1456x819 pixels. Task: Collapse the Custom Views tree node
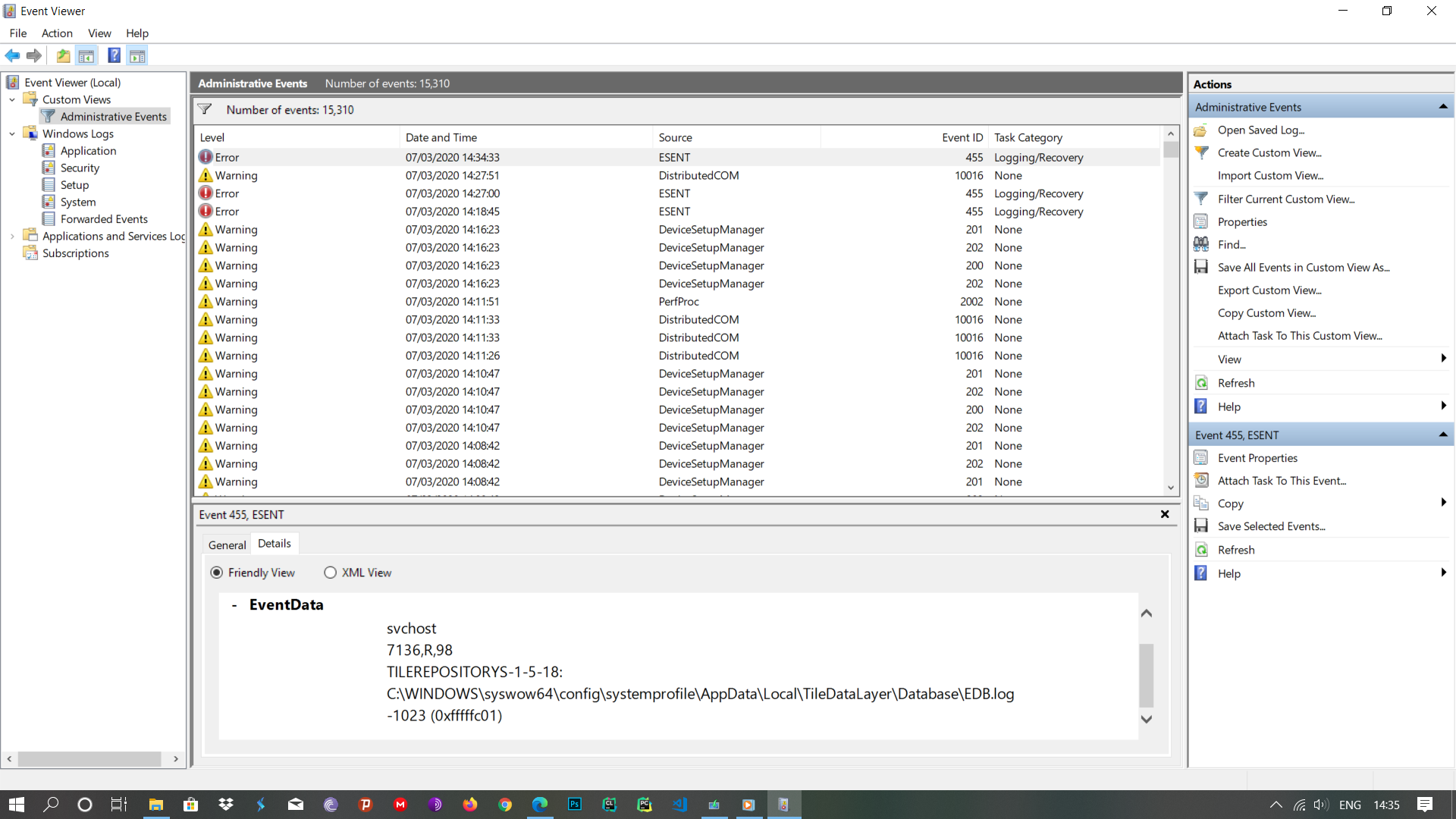pos(12,99)
